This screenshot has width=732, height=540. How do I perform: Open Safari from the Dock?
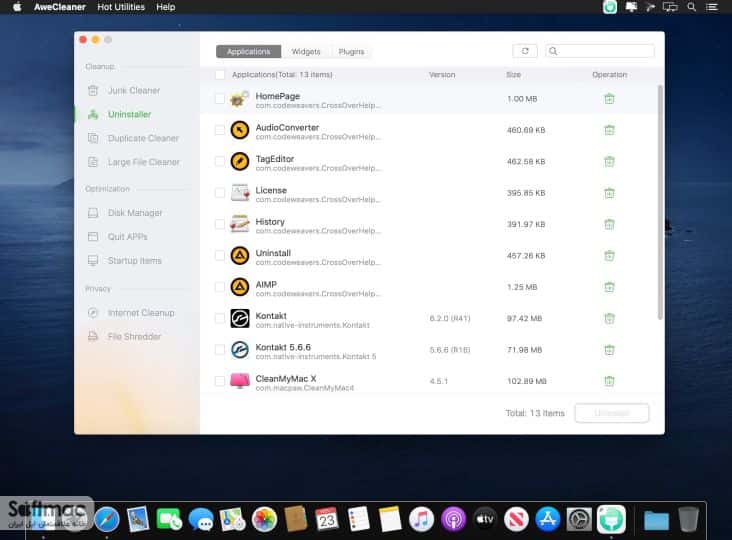[x=107, y=519]
